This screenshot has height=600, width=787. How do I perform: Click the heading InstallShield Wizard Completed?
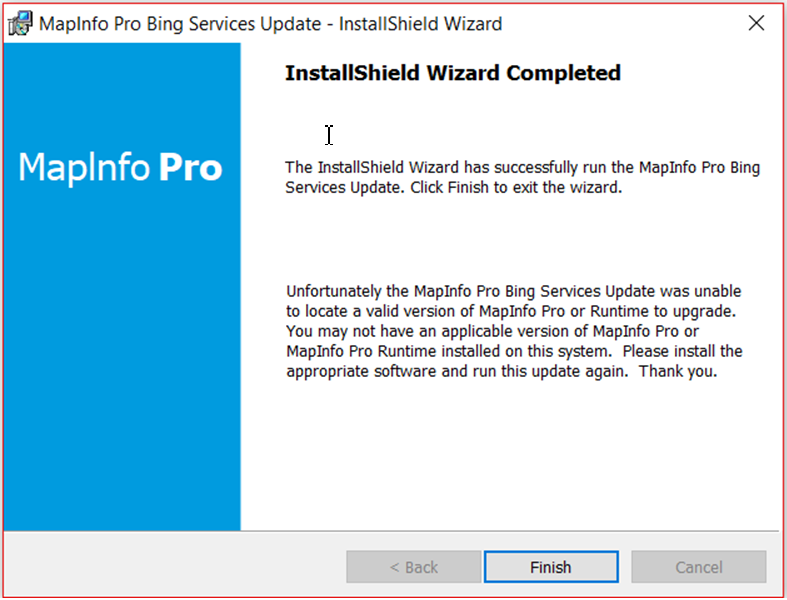[453, 73]
